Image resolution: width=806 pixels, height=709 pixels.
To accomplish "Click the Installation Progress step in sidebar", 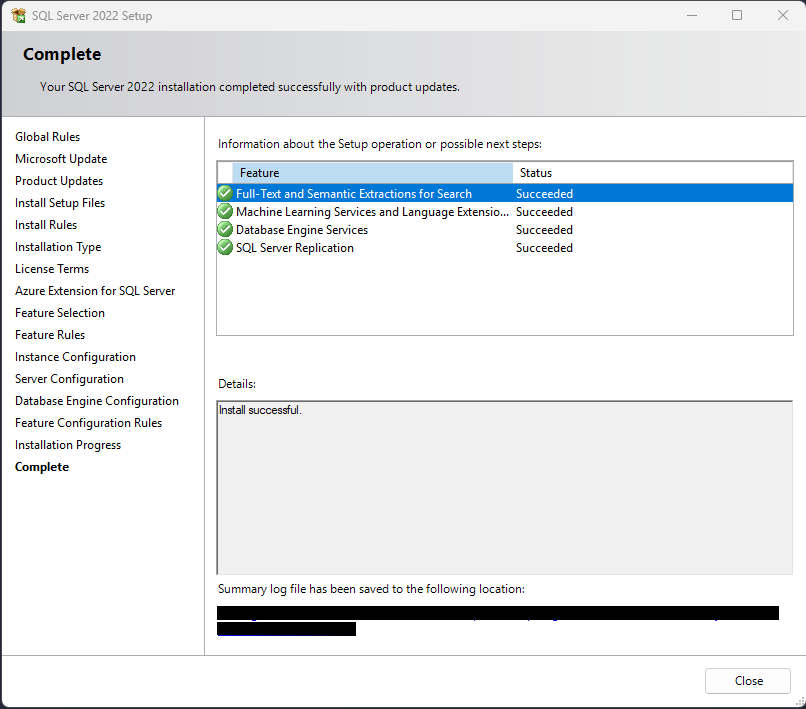I will coord(68,445).
